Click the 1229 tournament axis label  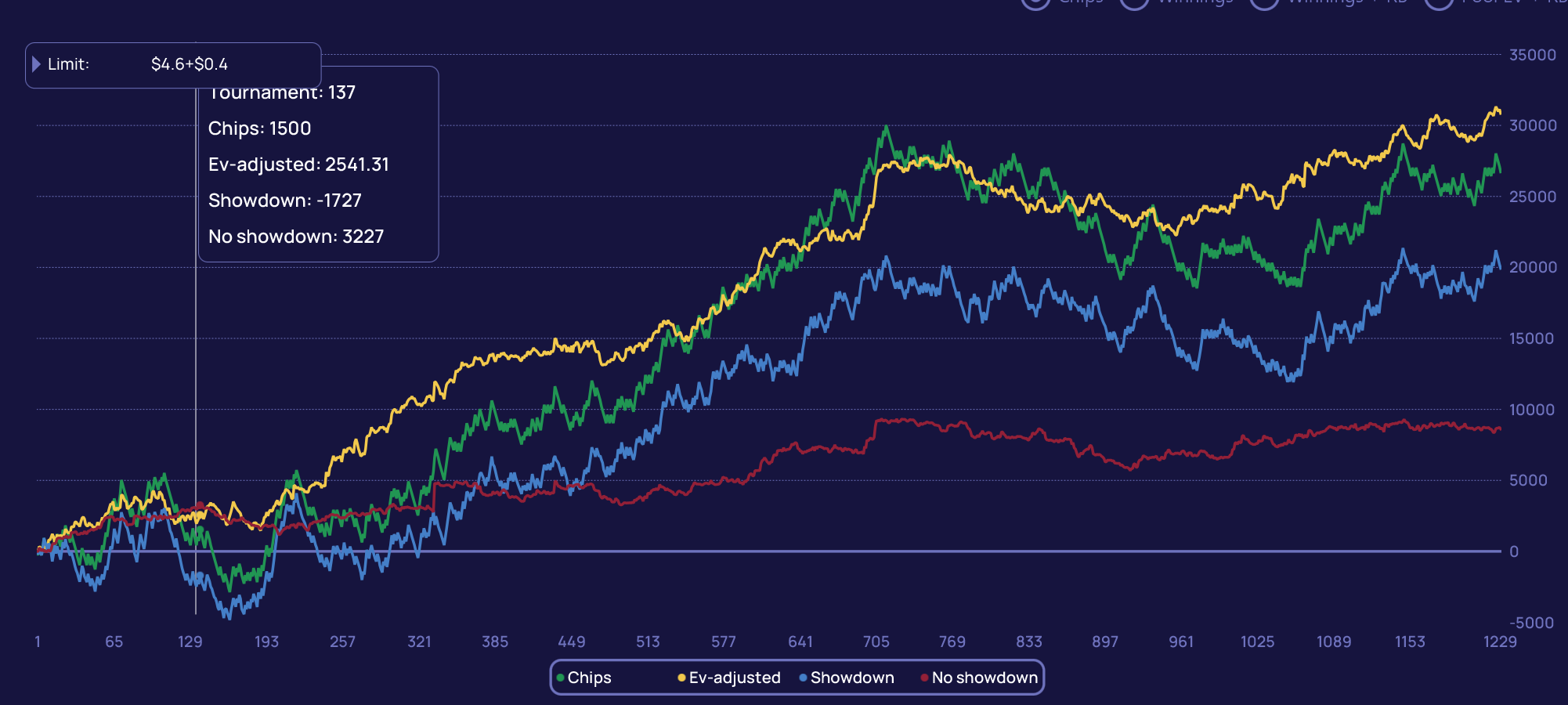1499,642
